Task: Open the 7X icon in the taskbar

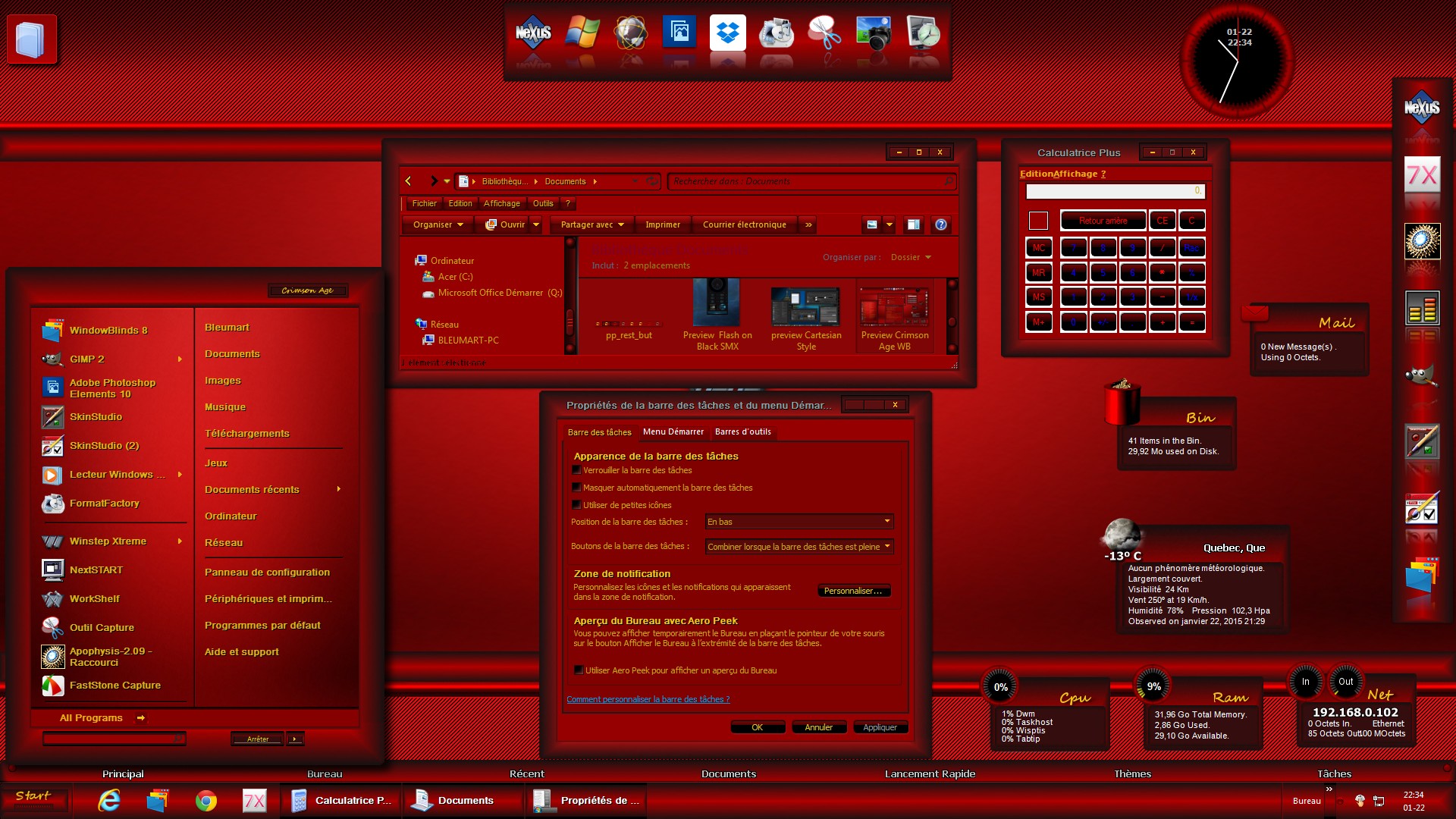Action: pos(254,800)
